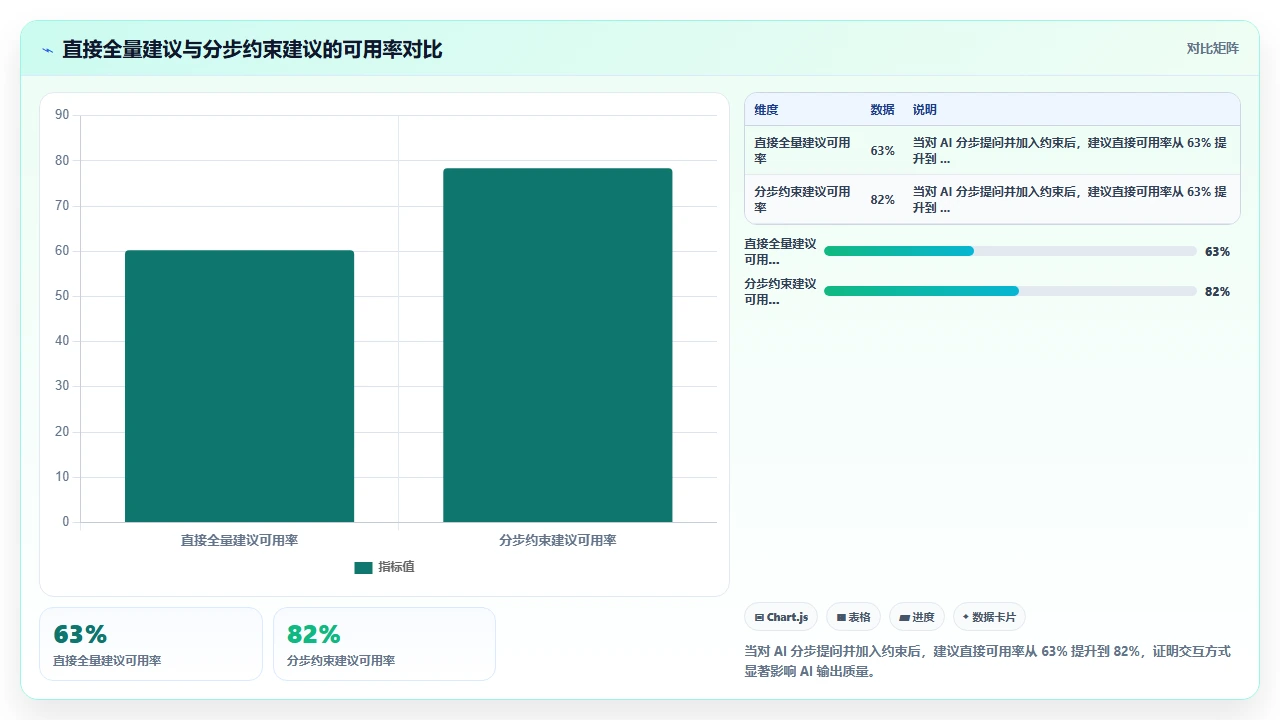Select the 表格 tag
Screen dimensions: 1280x720
853,617
